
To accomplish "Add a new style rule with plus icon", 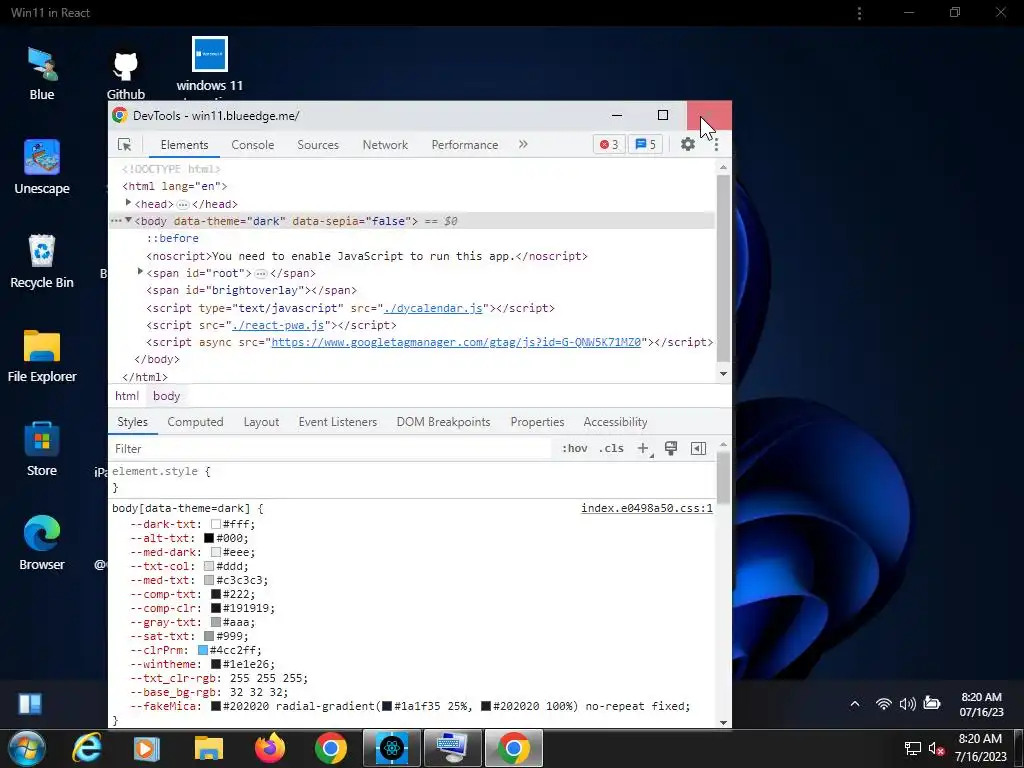I will coord(643,449).
